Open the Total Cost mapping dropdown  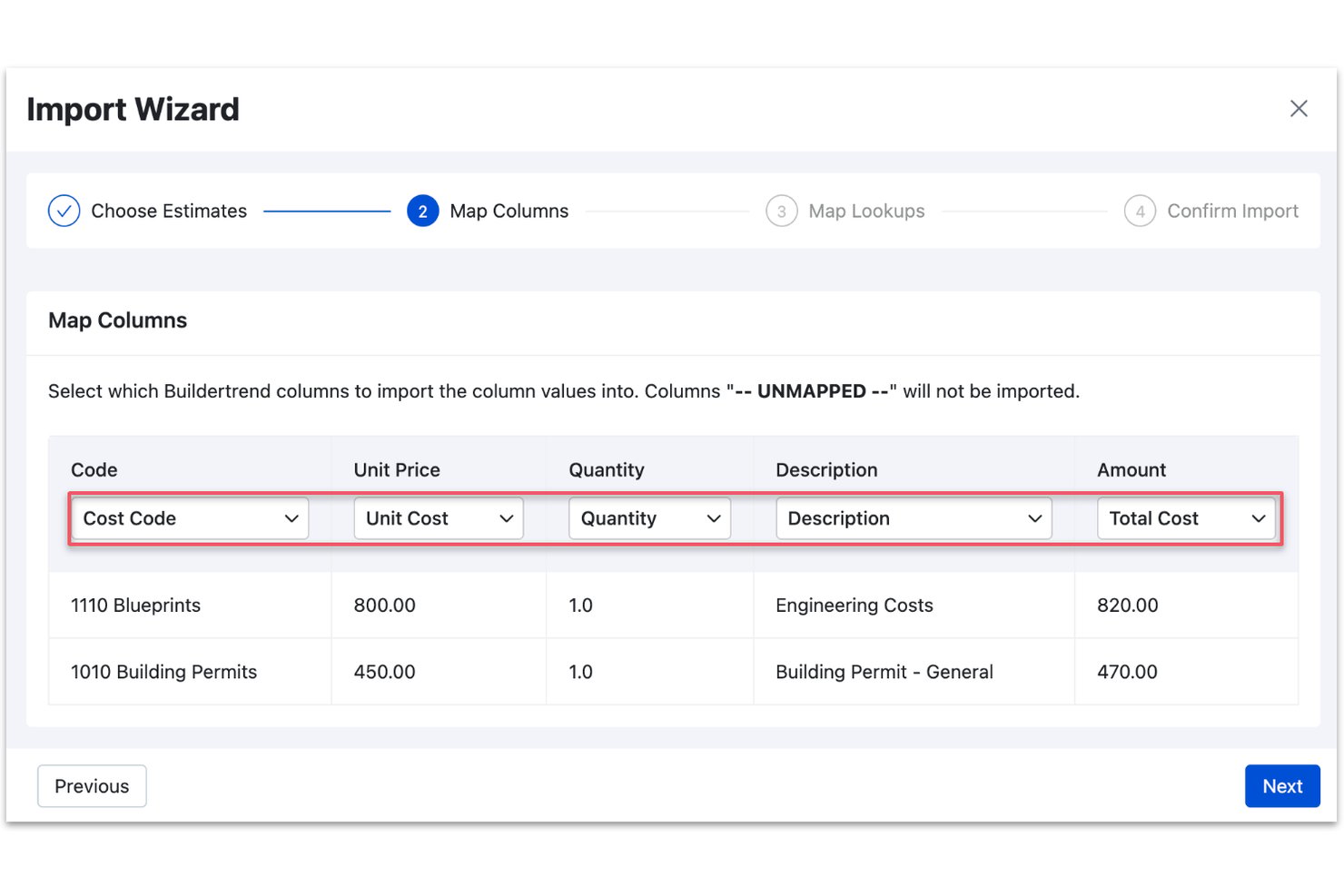pyautogui.click(x=1186, y=518)
